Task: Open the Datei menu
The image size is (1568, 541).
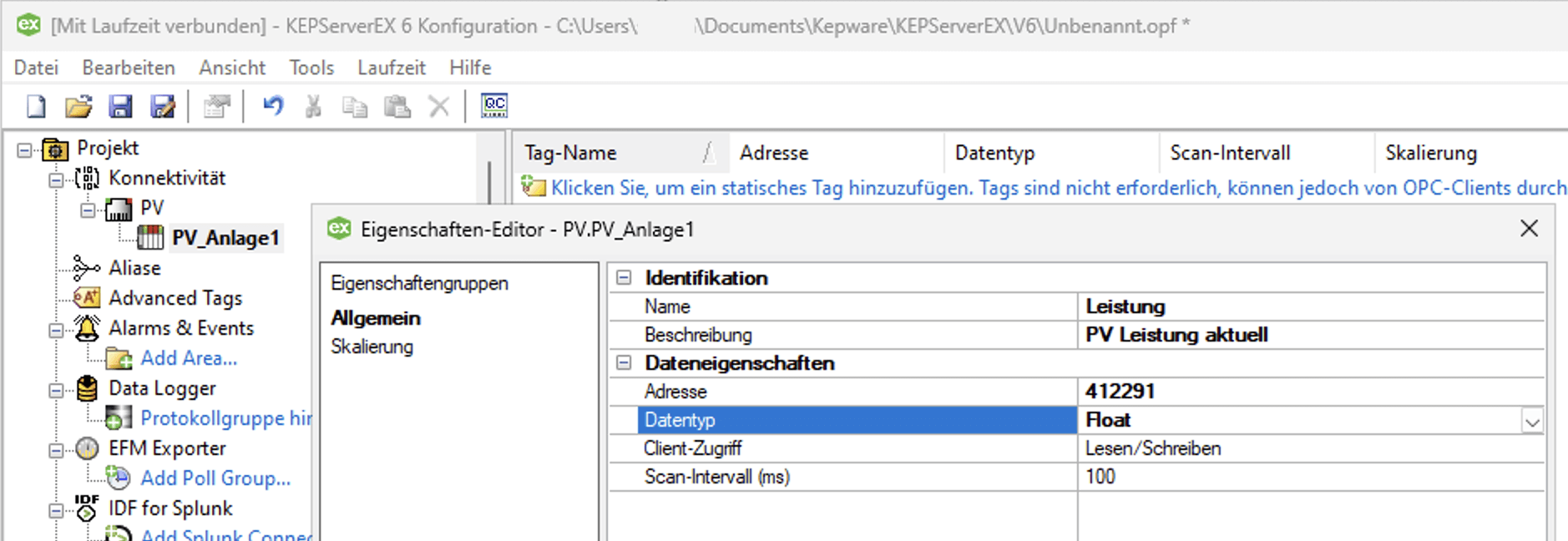Action: pos(36,68)
